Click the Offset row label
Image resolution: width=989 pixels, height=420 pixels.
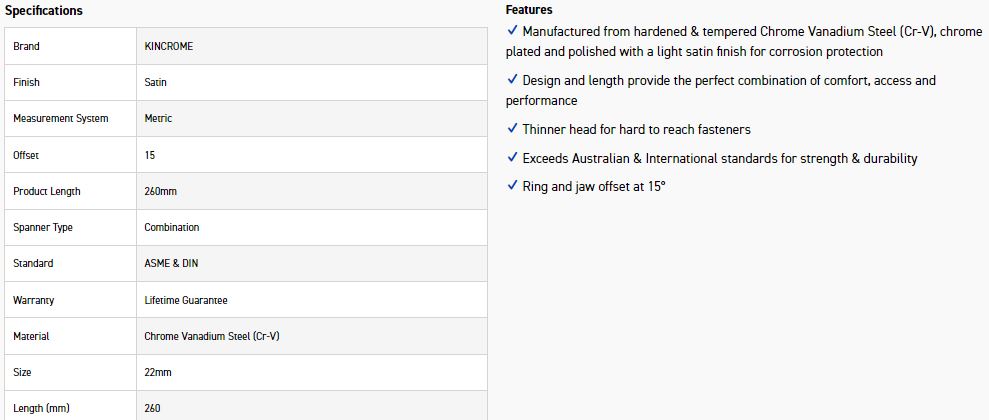pos(26,156)
